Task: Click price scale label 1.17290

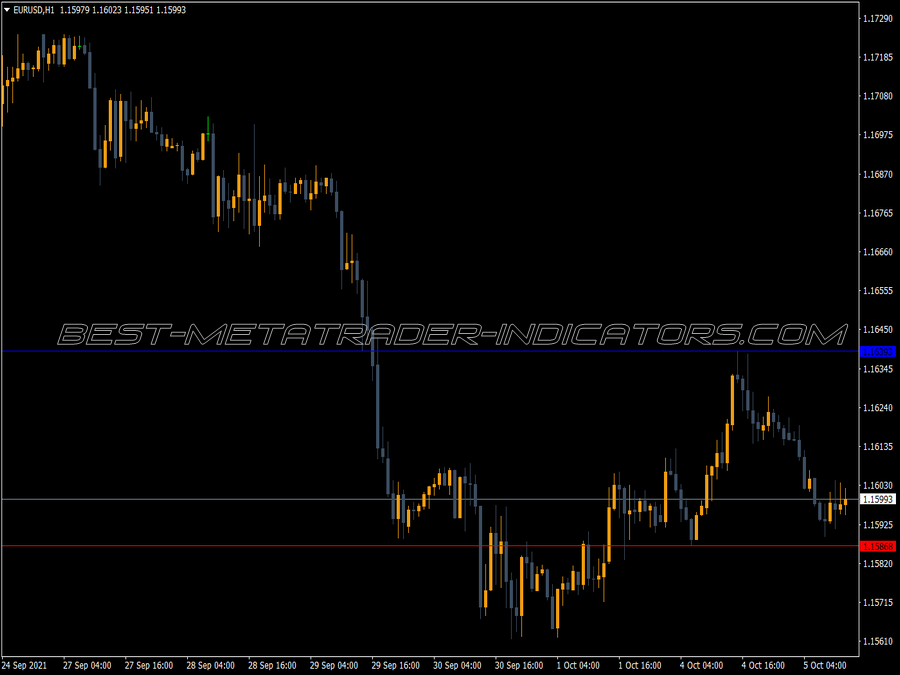Action: [x=878, y=18]
